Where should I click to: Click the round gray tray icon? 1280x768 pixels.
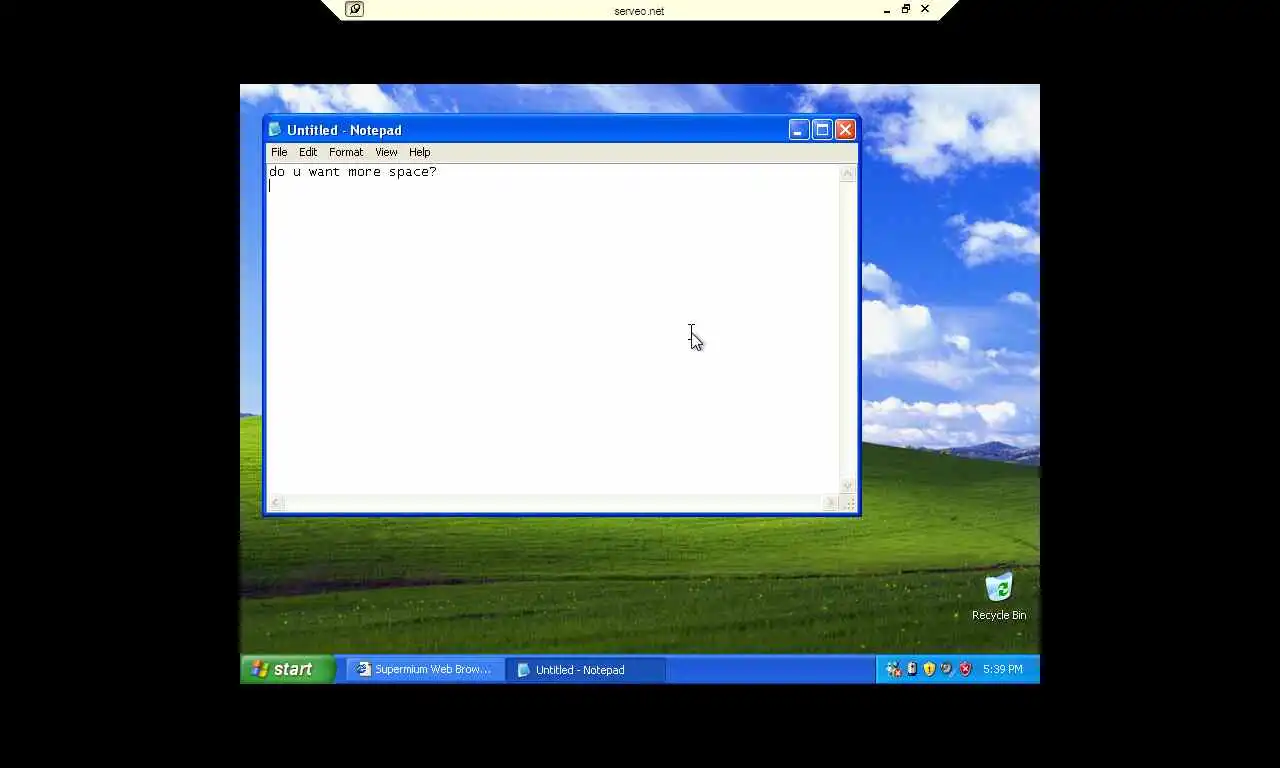(x=947, y=669)
